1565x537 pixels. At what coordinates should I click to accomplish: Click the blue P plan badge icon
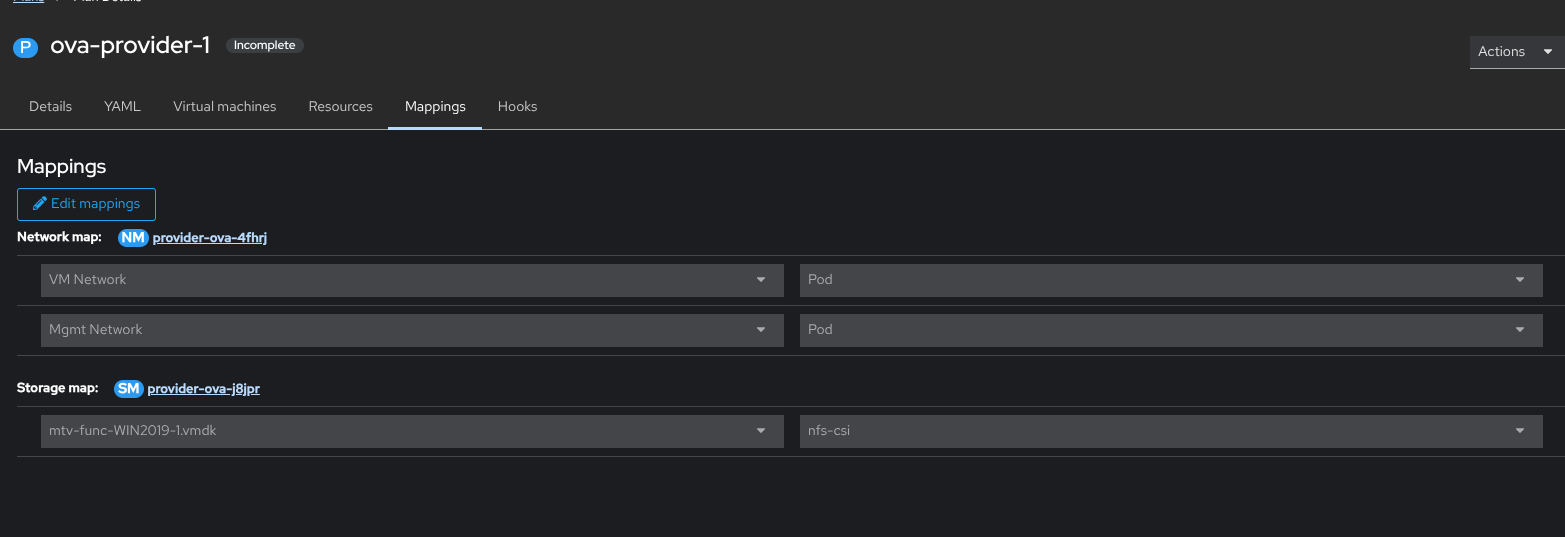pos(25,47)
